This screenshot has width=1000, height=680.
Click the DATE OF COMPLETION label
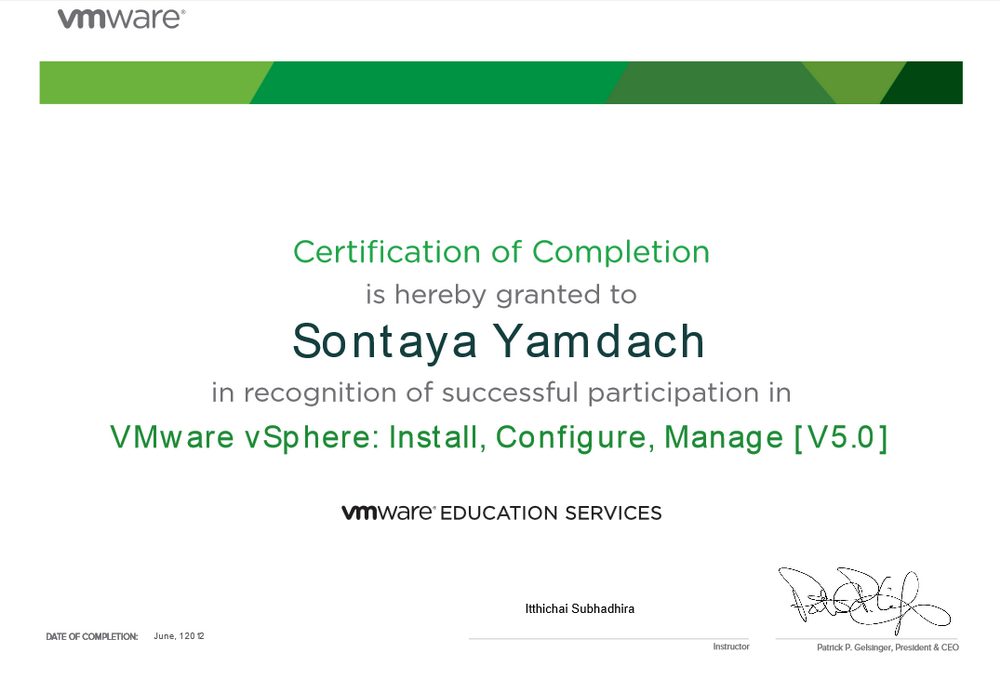pyautogui.click(x=92, y=636)
